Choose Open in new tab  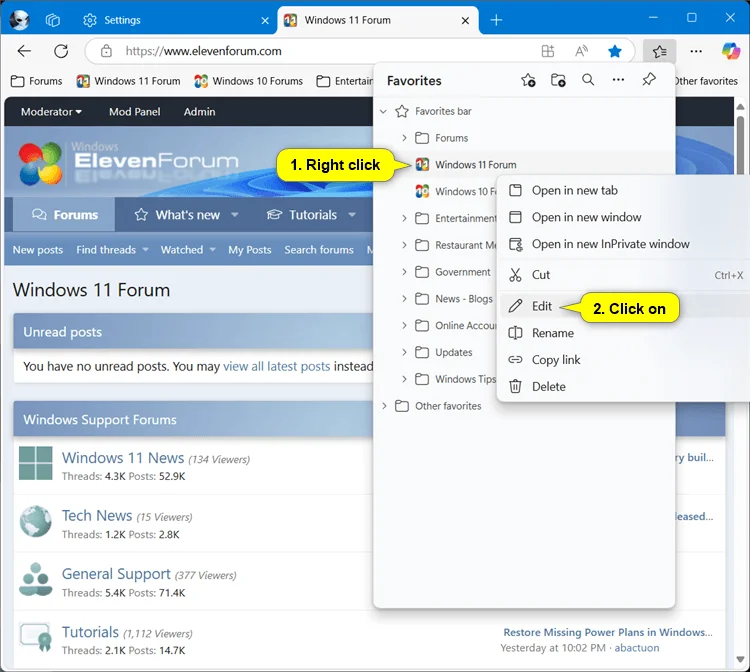click(x=625, y=190)
